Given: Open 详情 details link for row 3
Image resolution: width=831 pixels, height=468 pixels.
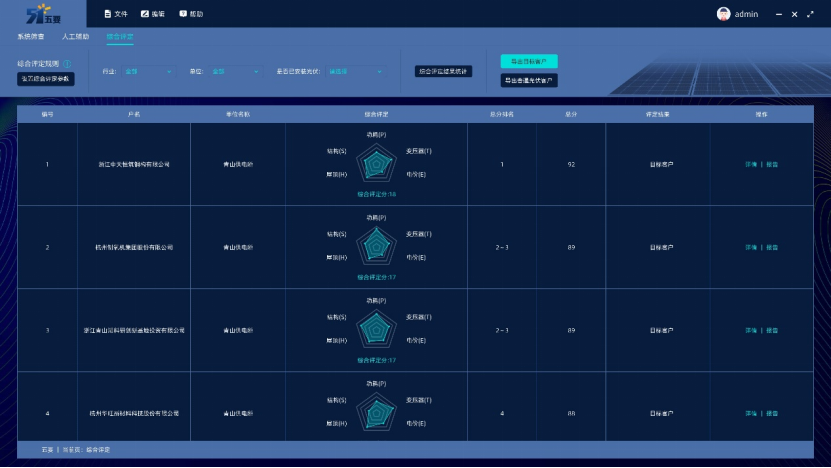Looking at the screenshot, I should 751,331.
